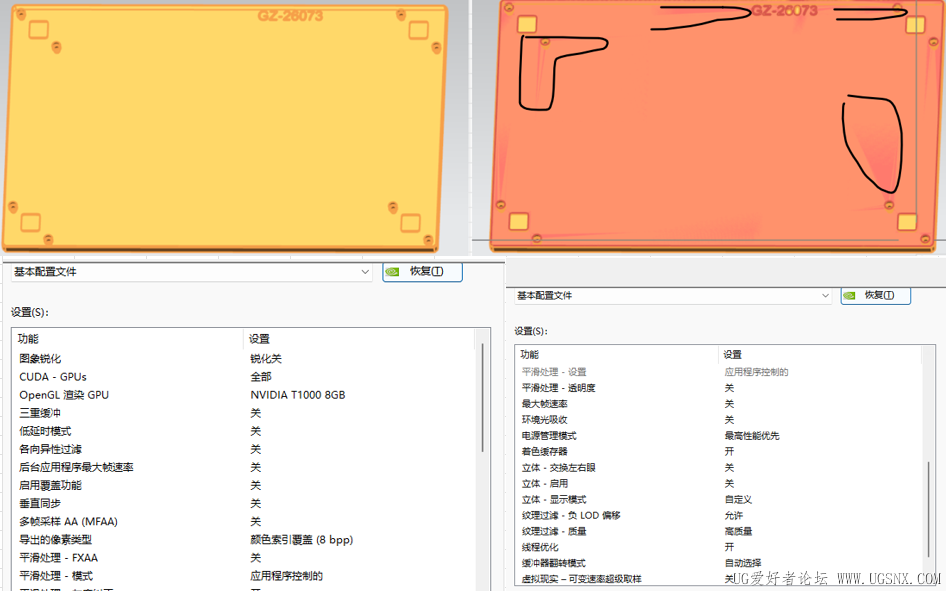Select the CUDA - GPUs row

[244, 377]
